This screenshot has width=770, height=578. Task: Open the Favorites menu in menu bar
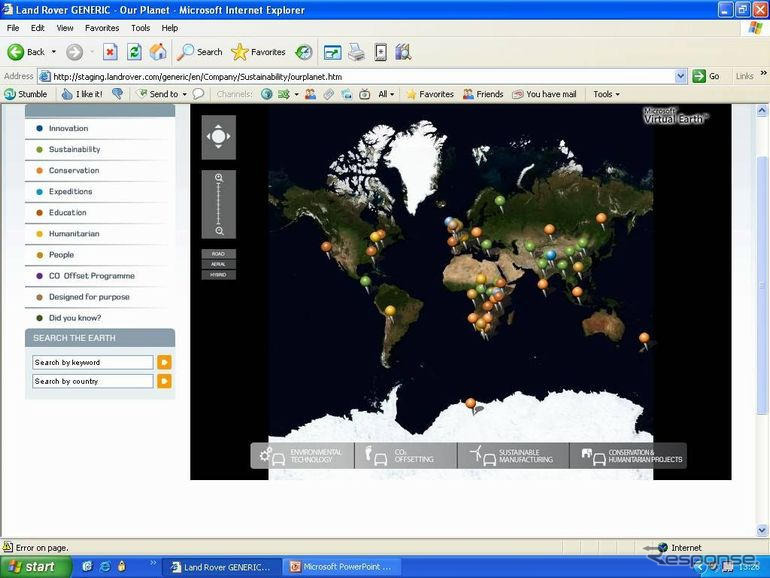tap(101, 28)
